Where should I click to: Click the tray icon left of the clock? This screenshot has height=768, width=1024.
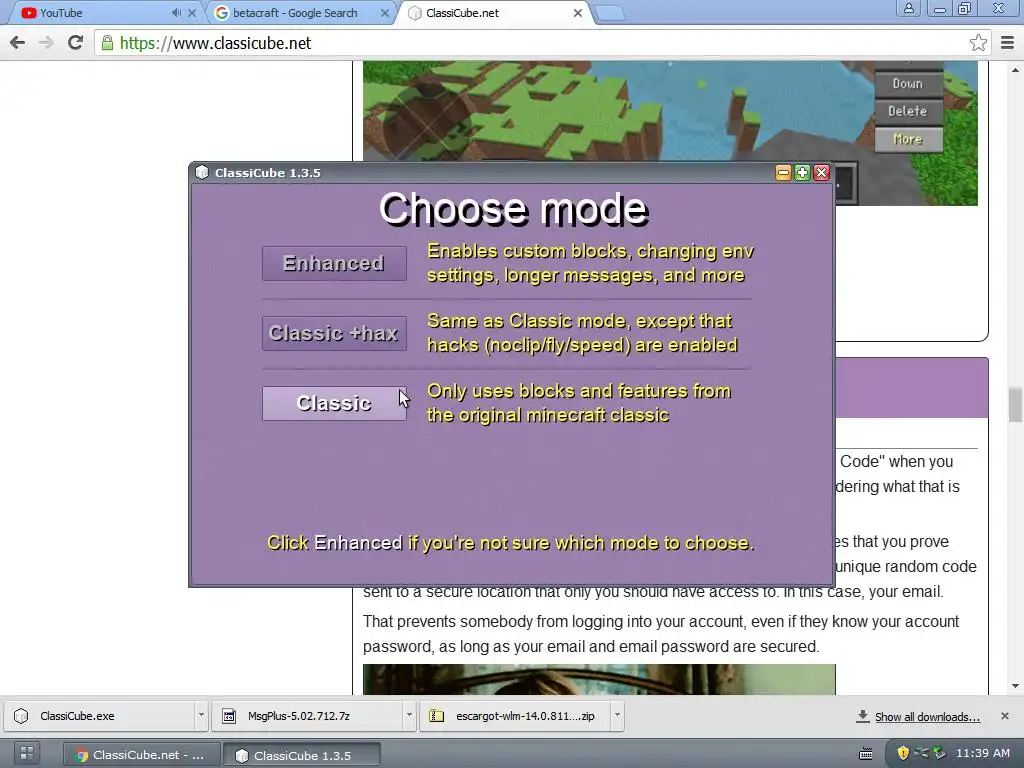[x=939, y=753]
